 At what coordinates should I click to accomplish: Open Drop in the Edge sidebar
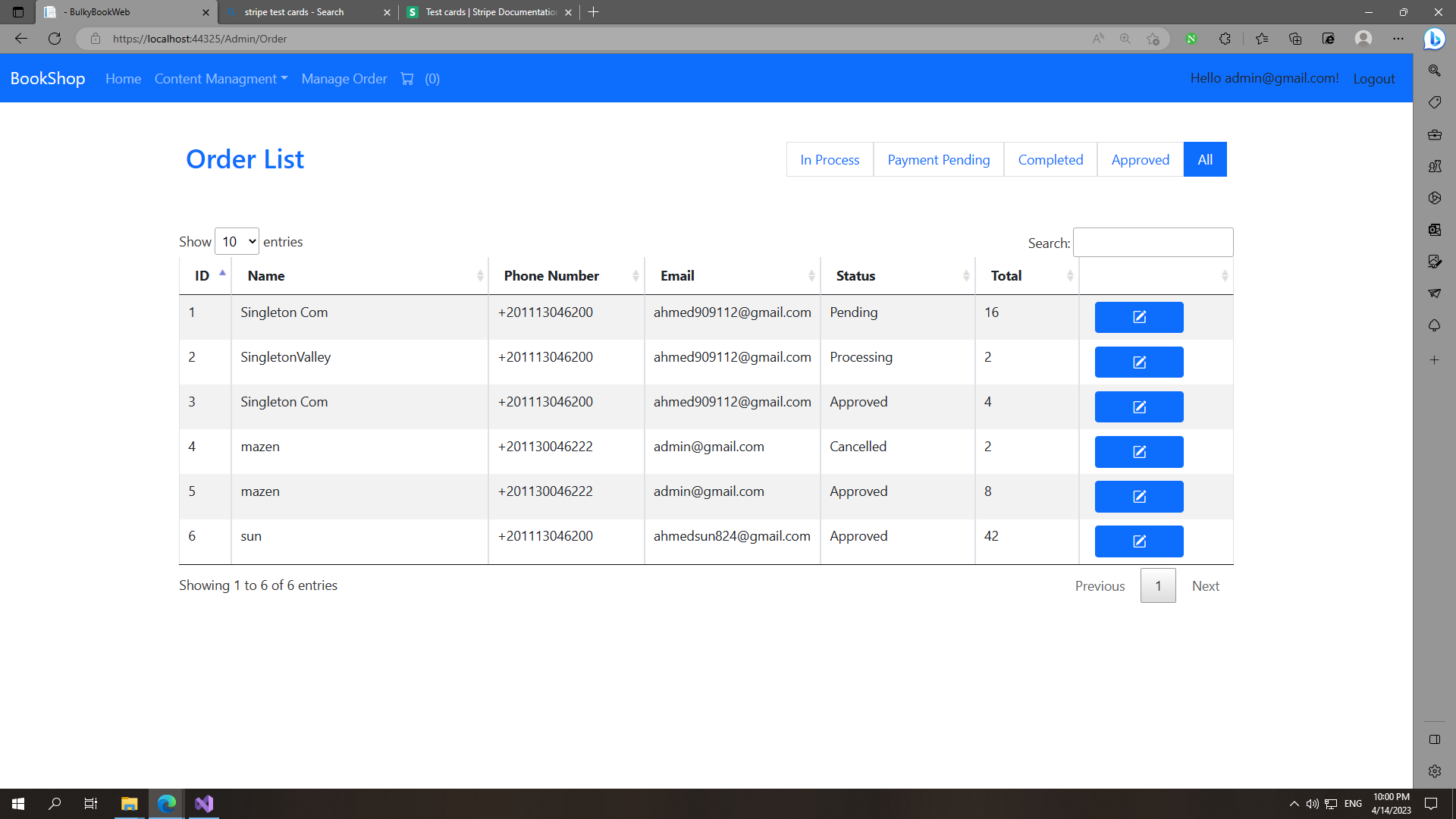(x=1435, y=293)
